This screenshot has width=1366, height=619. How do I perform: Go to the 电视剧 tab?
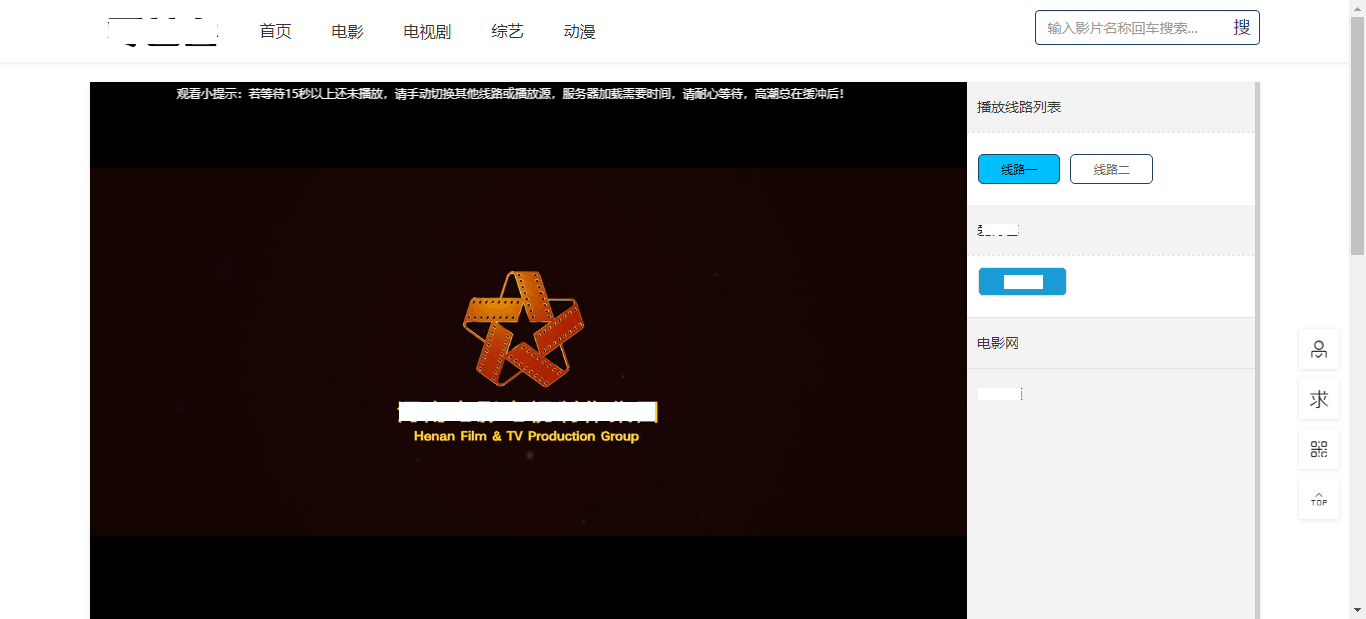click(426, 31)
